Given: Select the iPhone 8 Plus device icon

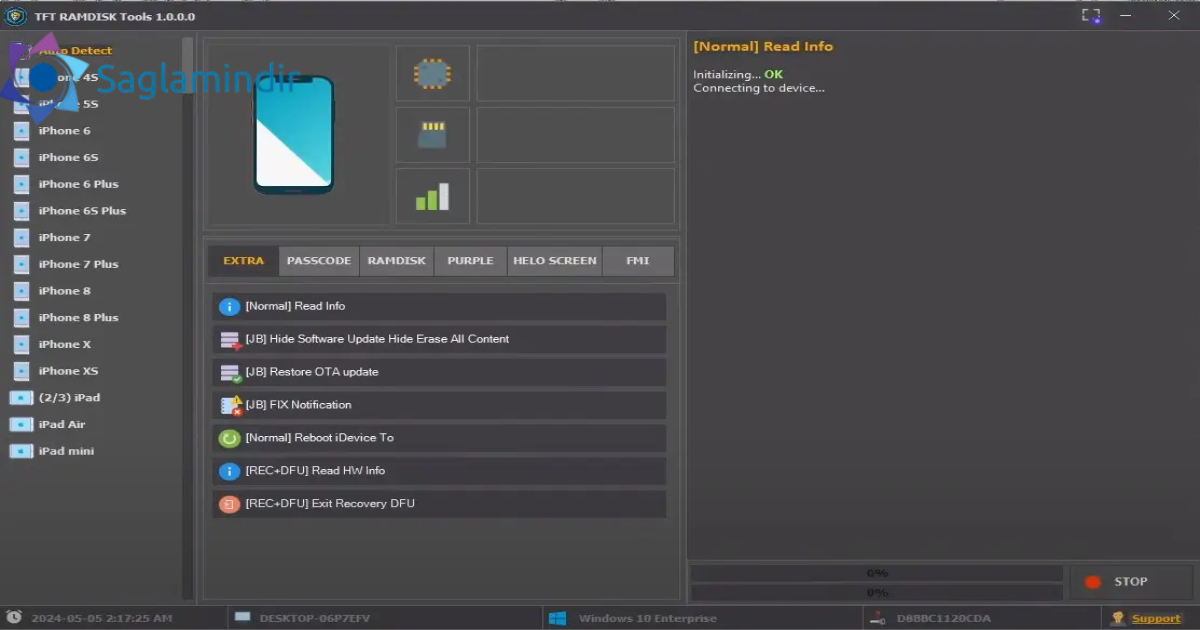Looking at the screenshot, I should coord(21,318).
